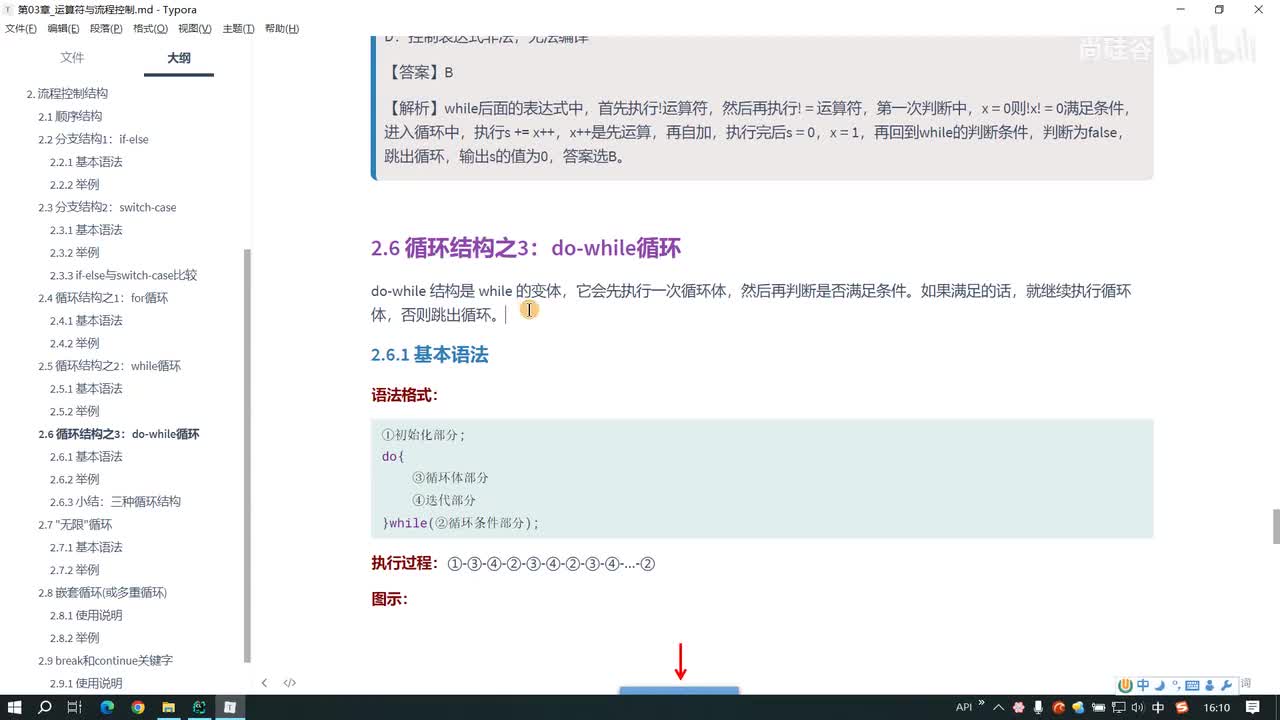This screenshot has height=720, width=1280.
Task: Toggle the moon icon on IME toolbar
Action: [1160, 685]
